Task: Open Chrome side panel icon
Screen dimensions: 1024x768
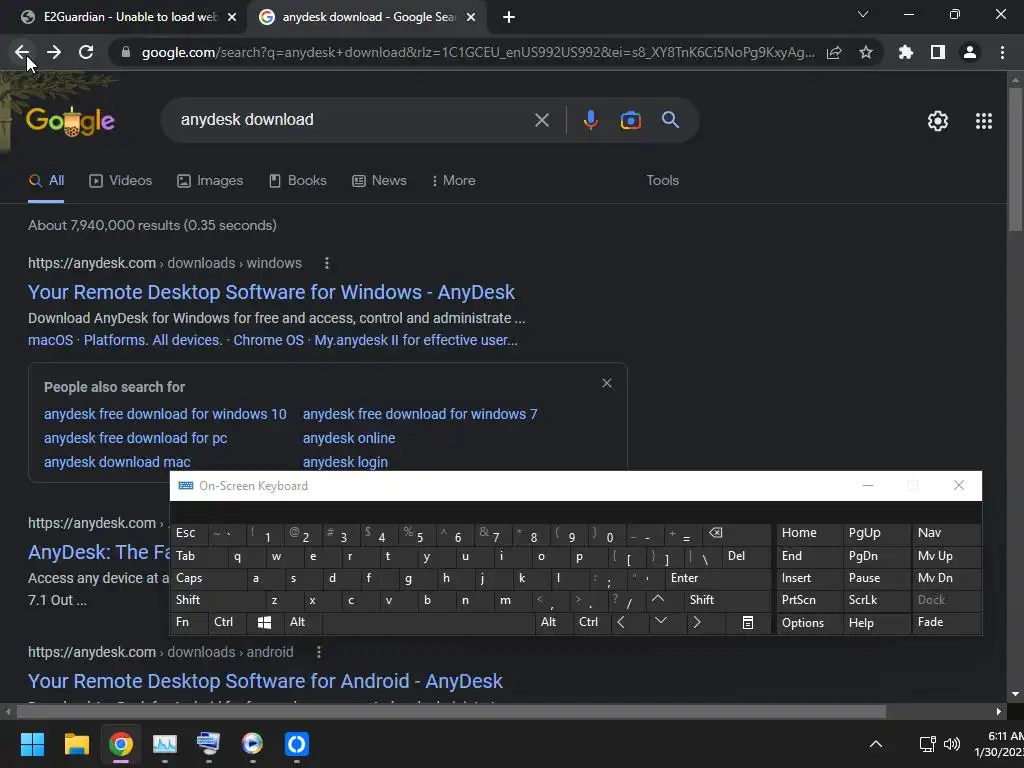Action: [938, 52]
